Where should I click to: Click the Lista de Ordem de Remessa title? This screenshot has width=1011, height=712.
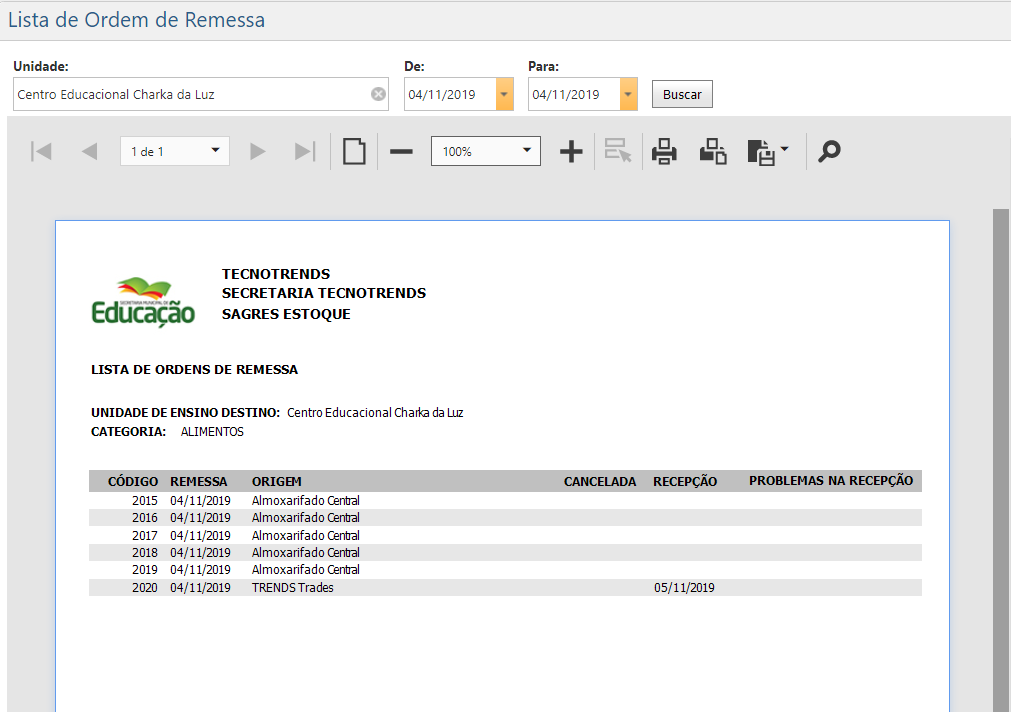pos(136,19)
